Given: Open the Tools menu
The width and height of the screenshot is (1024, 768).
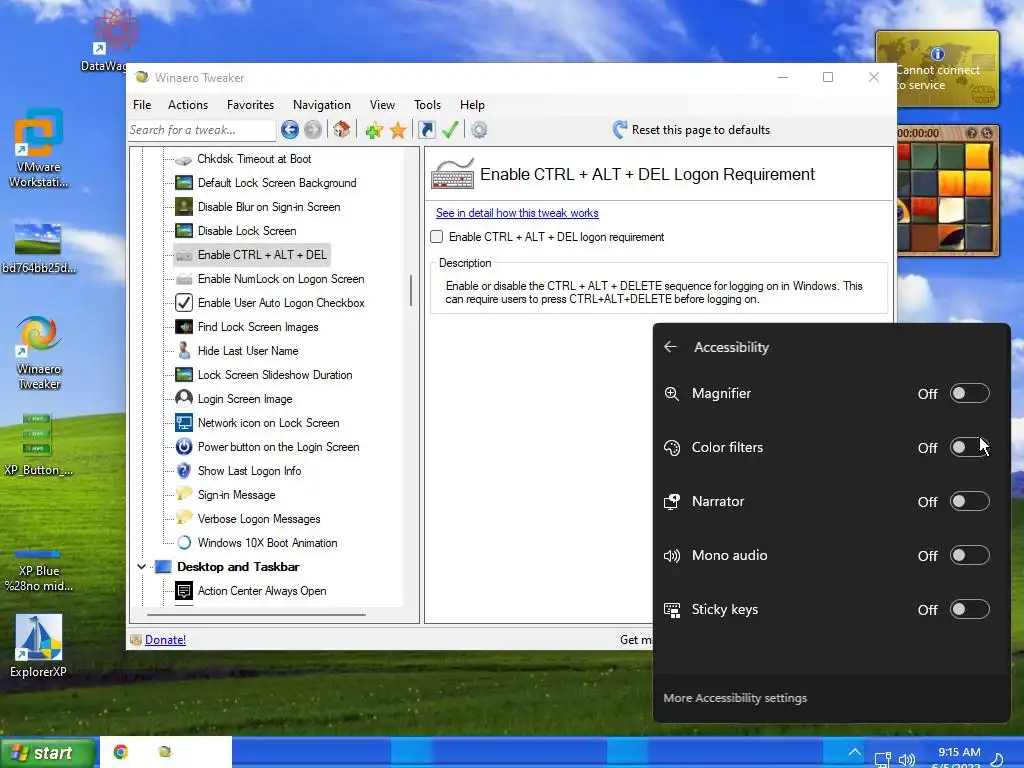Looking at the screenshot, I should [x=427, y=104].
